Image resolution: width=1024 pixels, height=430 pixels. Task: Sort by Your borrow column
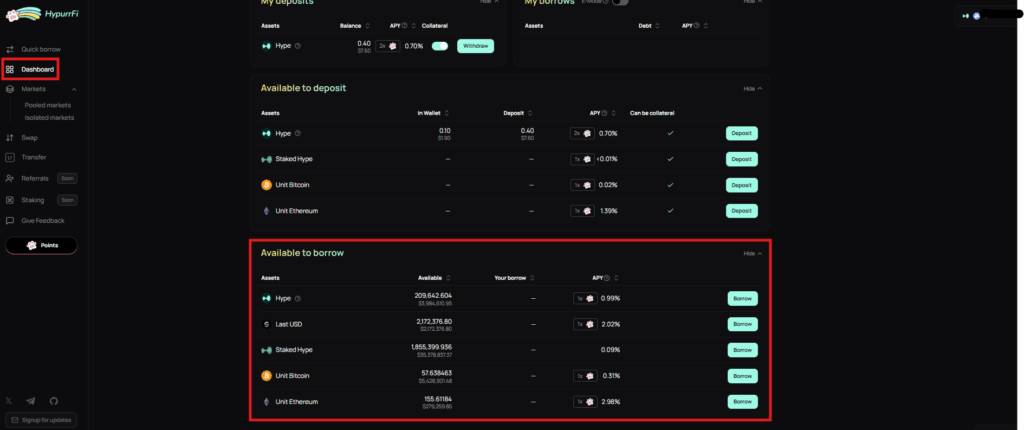coord(532,278)
